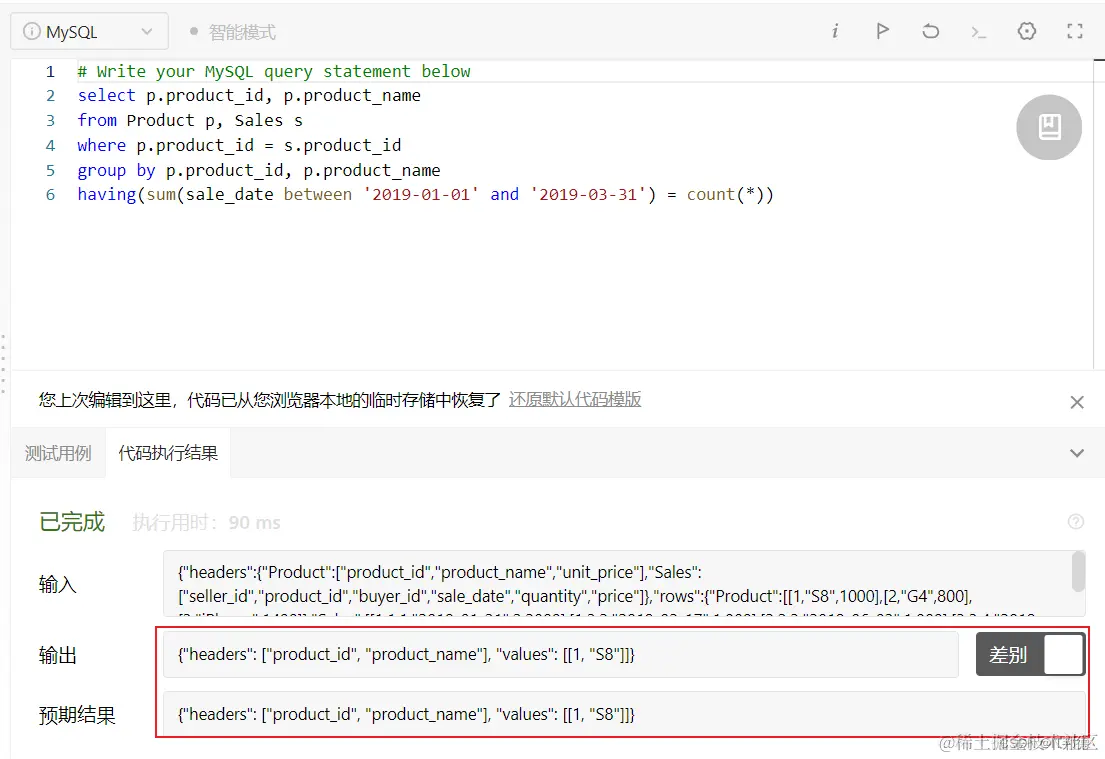The image size is (1105, 759).
Task: Open editor settings gear icon
Action: (x=1027, y=31)
